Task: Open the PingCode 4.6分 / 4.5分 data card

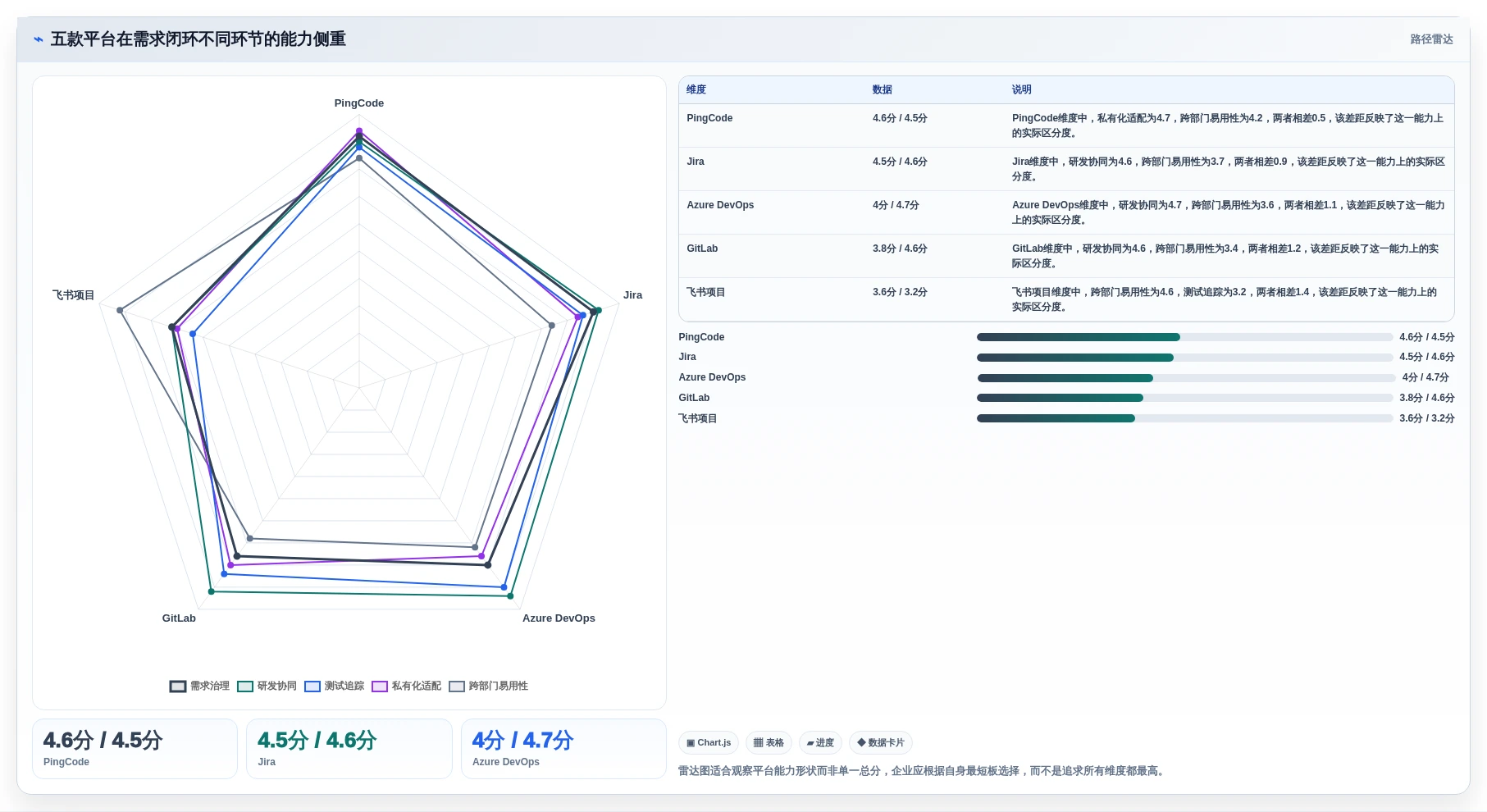Action: point(135,749)
